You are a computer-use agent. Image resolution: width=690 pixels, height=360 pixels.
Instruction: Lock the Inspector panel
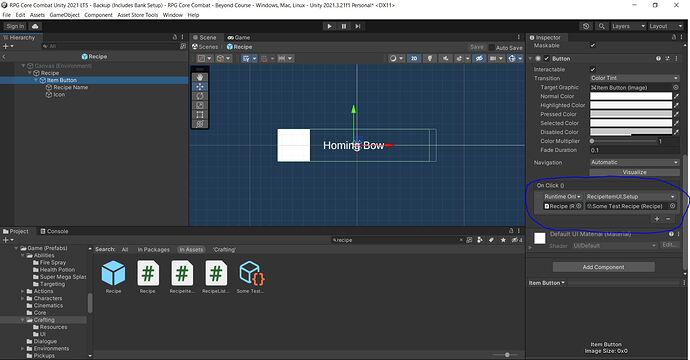click(x=674, y=37)
